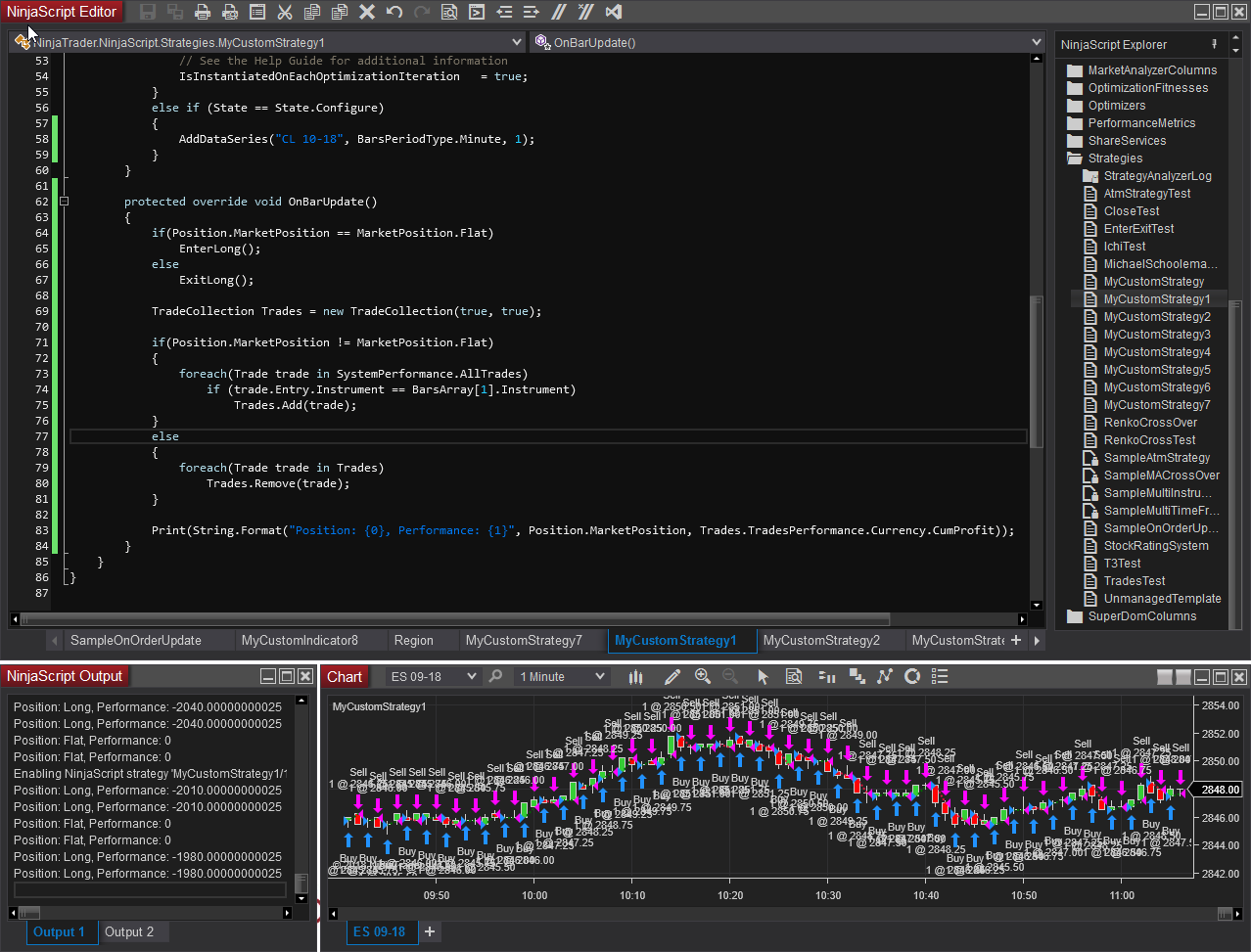Click the chart Zoom In magnifier

pos(702,676)
